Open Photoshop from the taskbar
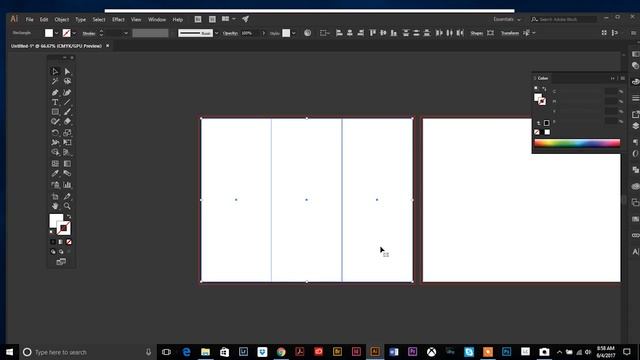640x360 pixels. tap(507, 352)
